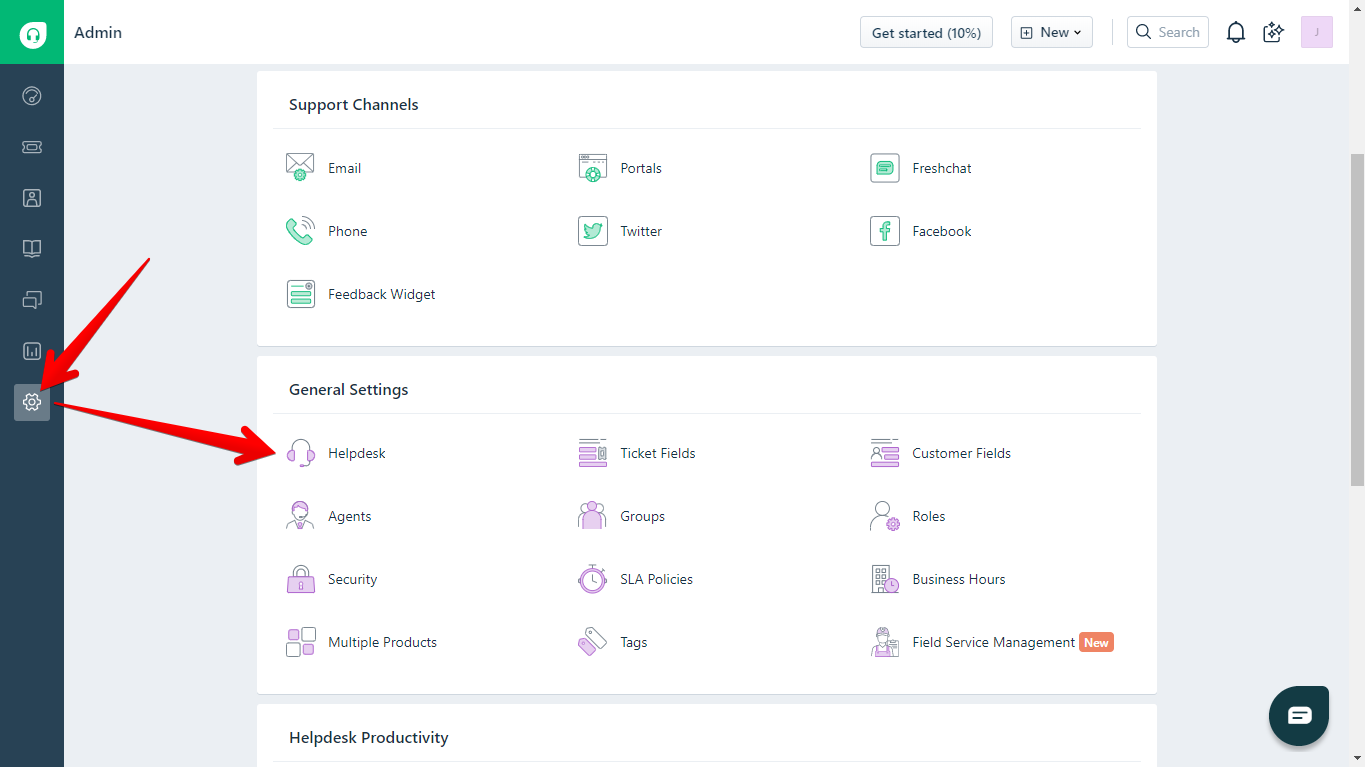Click the Helpdesk Productivity heading
Viewport: 1365px width, 767px height.
(369, 737)
